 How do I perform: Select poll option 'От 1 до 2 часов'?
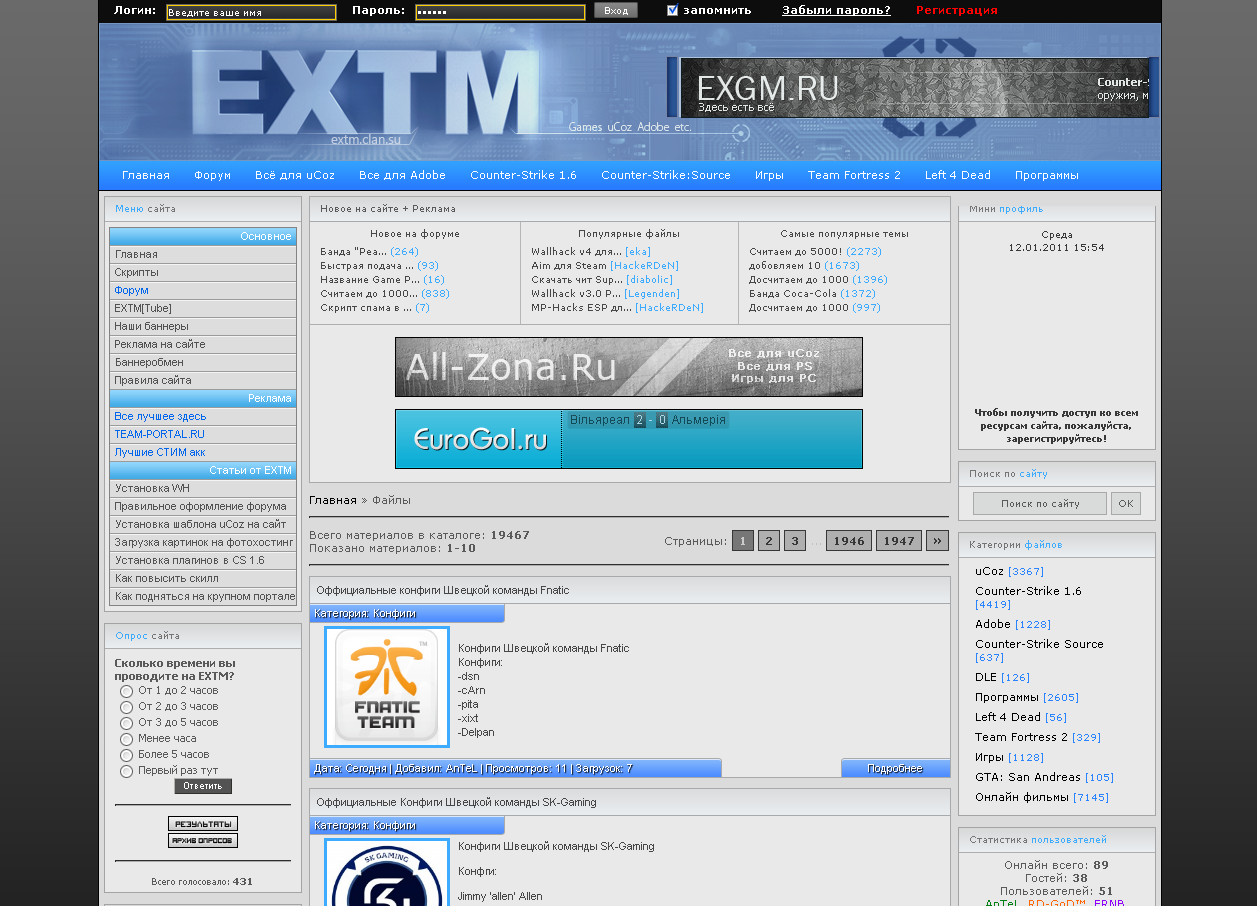coord(127,691)
